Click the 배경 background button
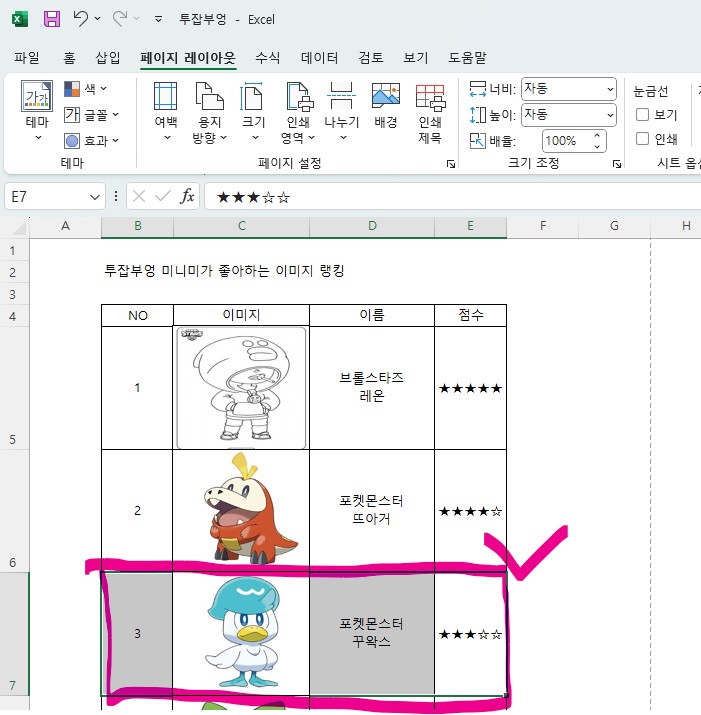 (x=385, y=105)
